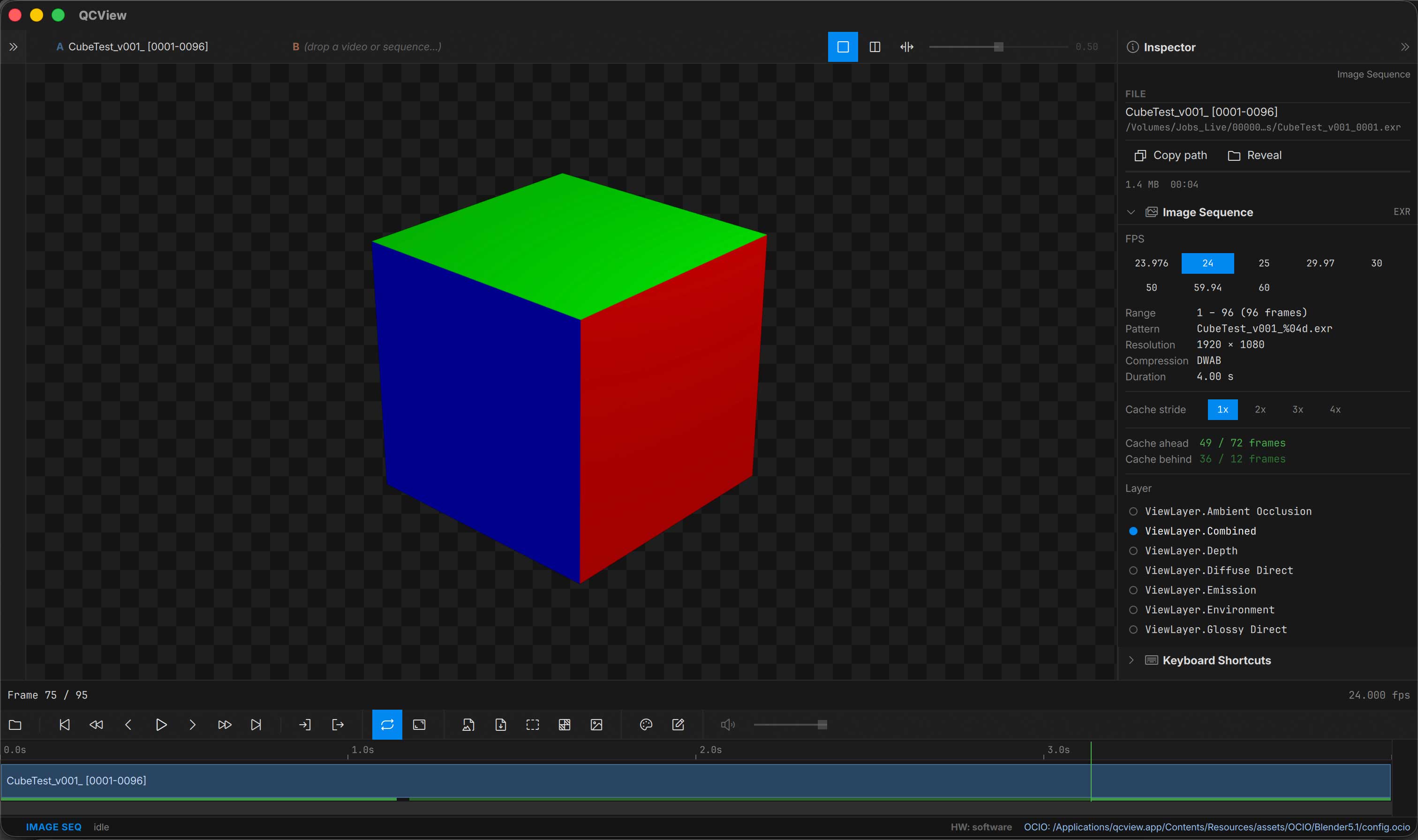Click the CubeTest_v001_ timeline clip
1418x840 pixels.
pos(695,781)
